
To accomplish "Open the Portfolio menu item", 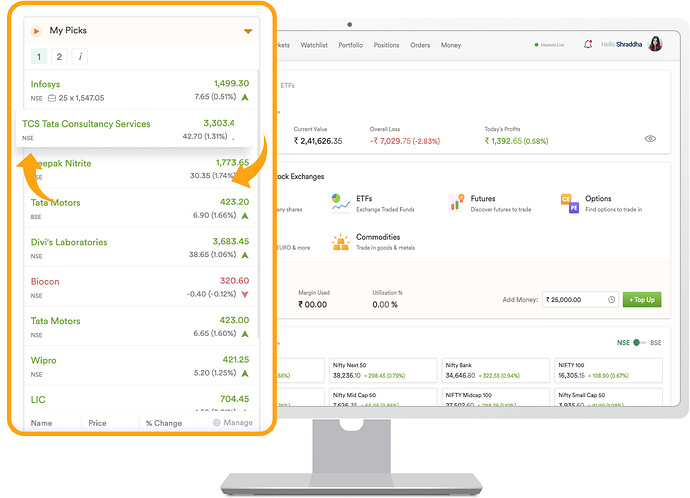I will [x=350, y=45].
